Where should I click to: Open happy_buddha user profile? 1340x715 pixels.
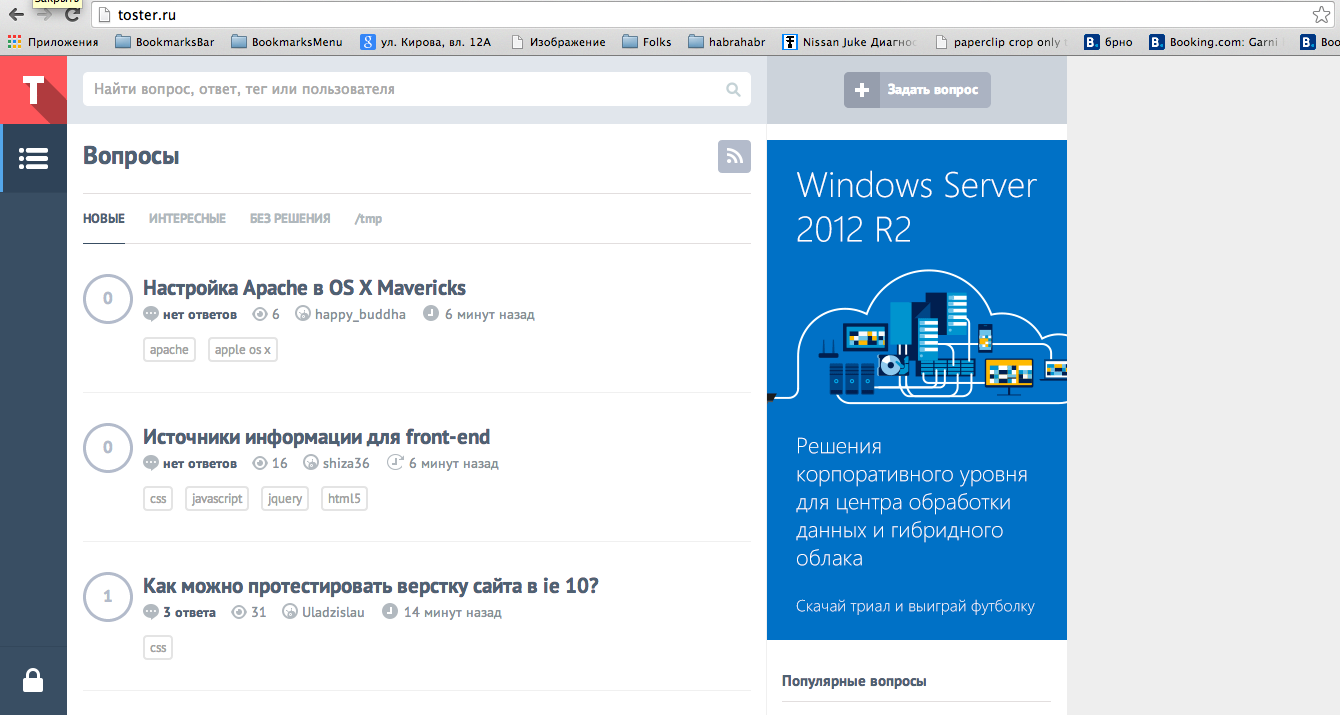point(361,314)
